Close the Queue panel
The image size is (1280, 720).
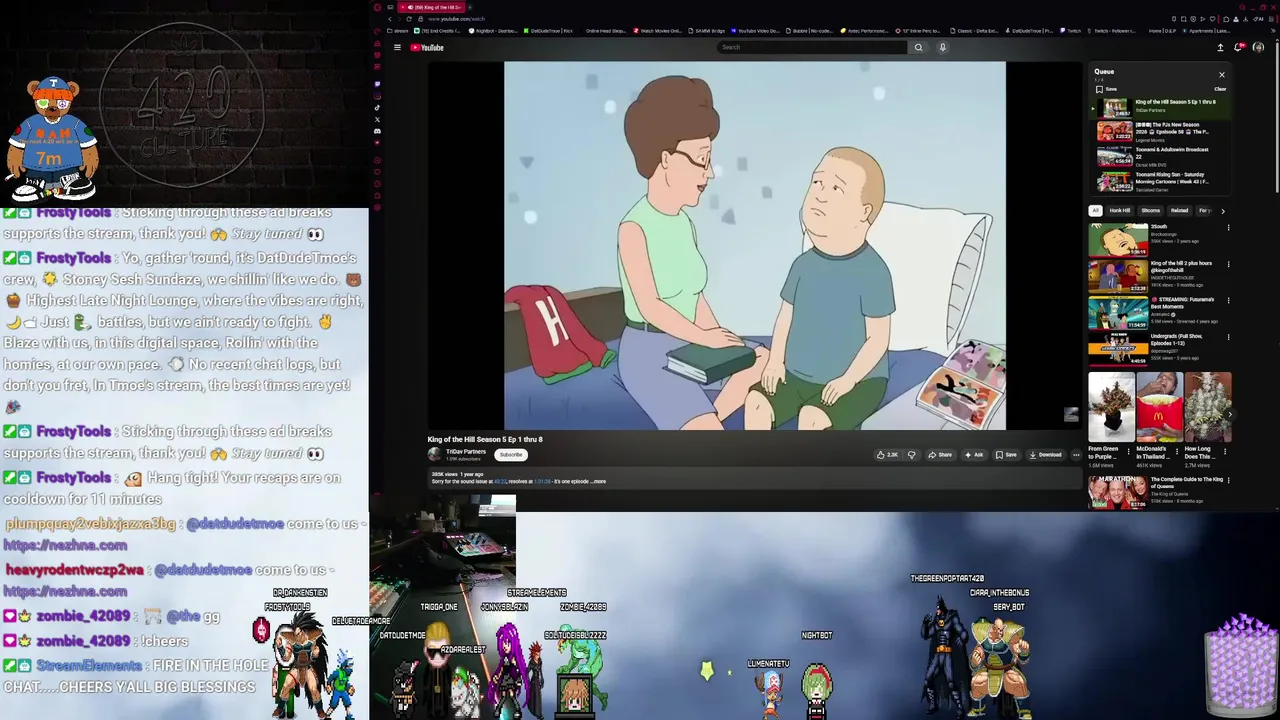click(x=1221, y=75)
